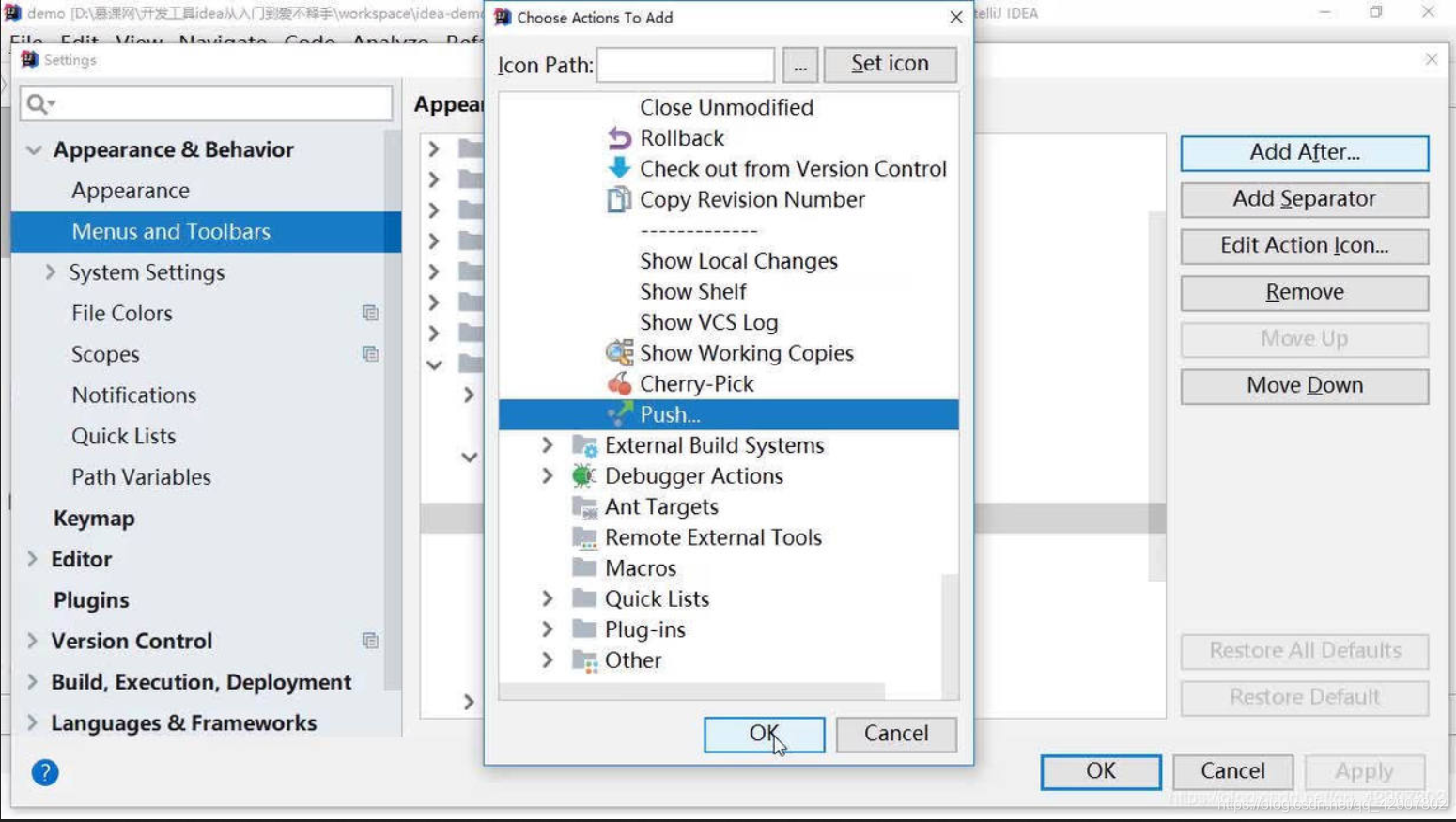Click the help question mark icon
The height and width of the screenshot is (822, 1456).
(45, 773)
